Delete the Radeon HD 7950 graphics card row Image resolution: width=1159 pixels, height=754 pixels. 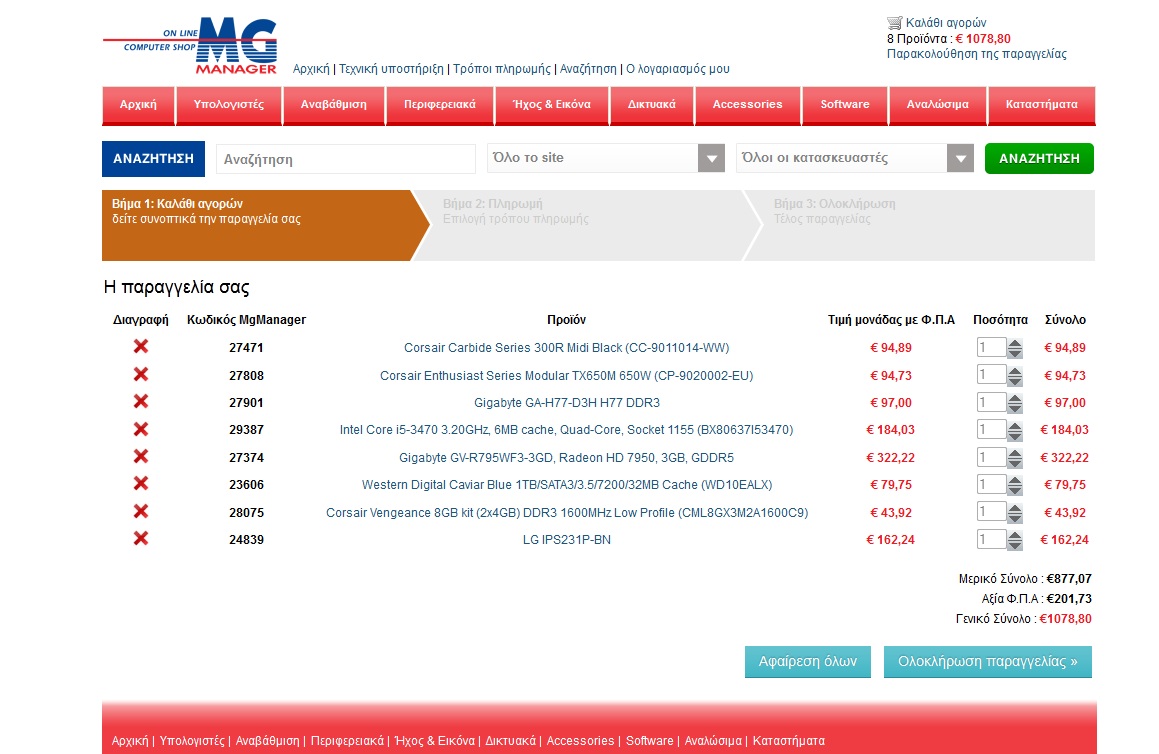tap(140, 457)
